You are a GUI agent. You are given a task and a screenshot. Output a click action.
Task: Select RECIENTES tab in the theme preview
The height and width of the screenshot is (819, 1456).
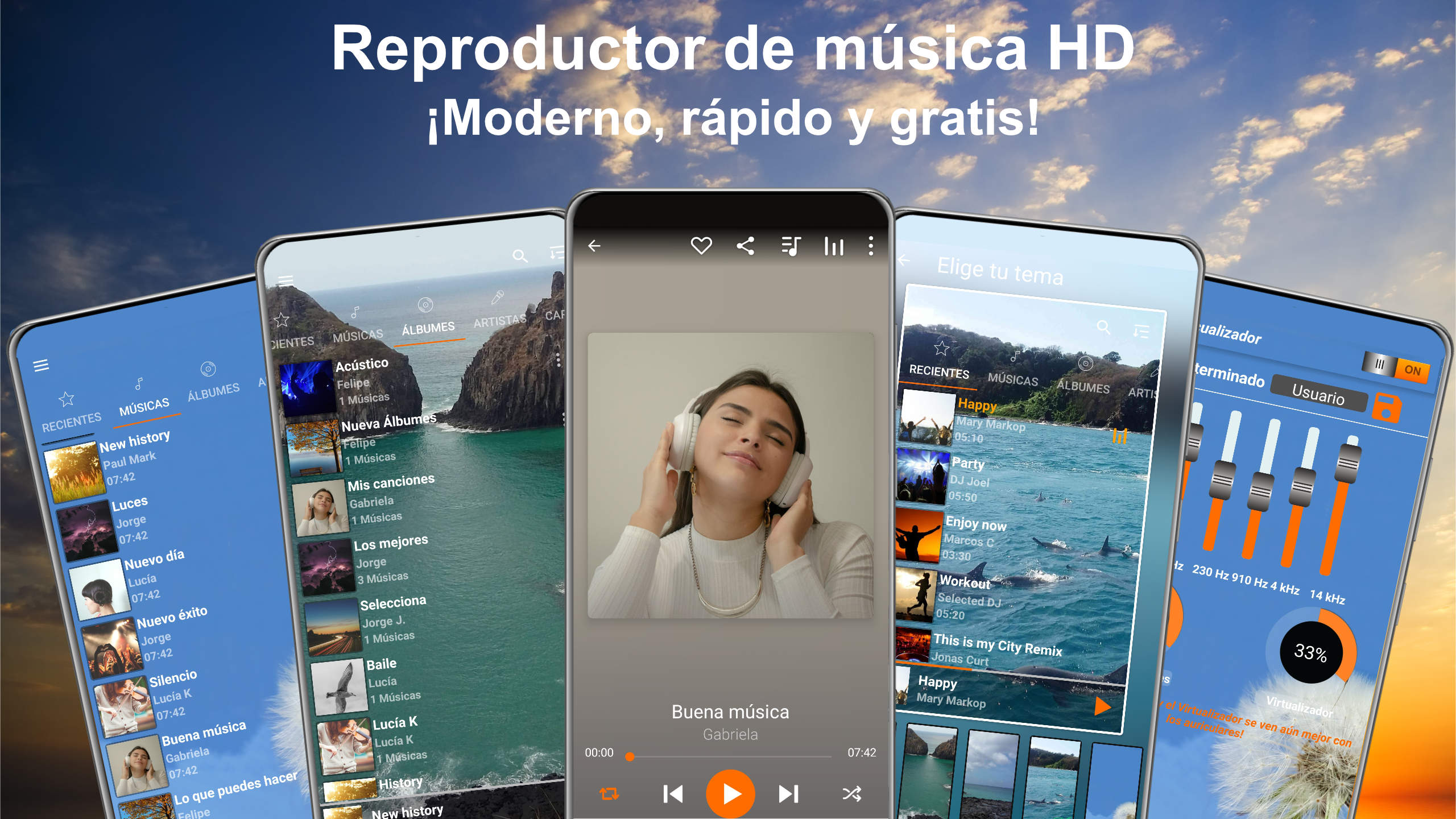(939, 371)
